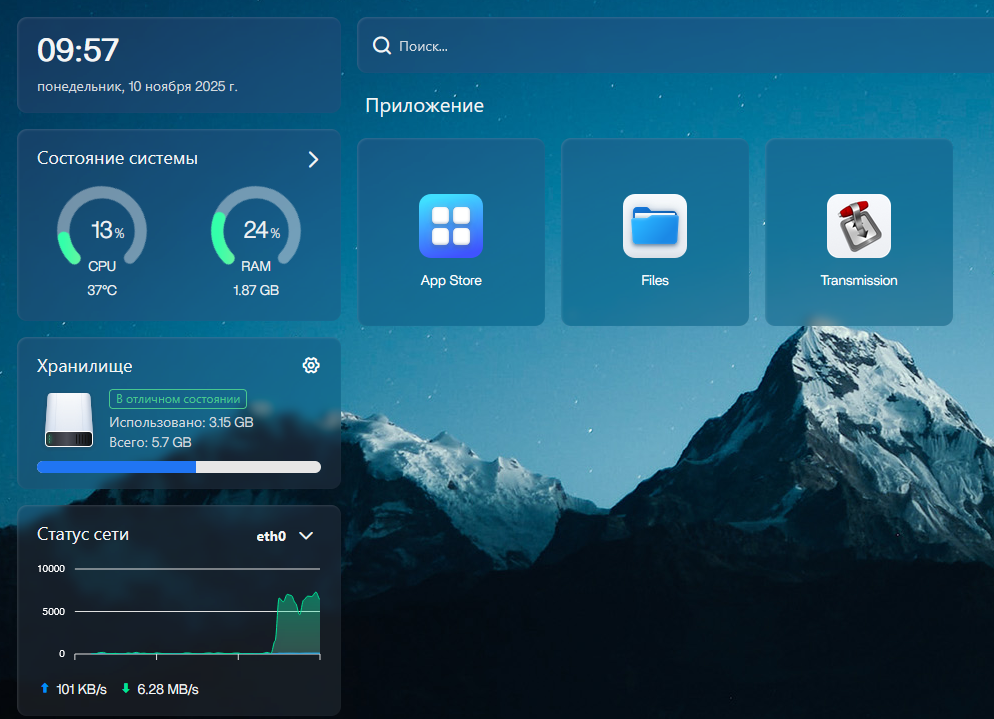This screenshot has width=994, height=719.
Task: Click the Transmission label text
Action: pyautogui.click(x=859, y=280)
